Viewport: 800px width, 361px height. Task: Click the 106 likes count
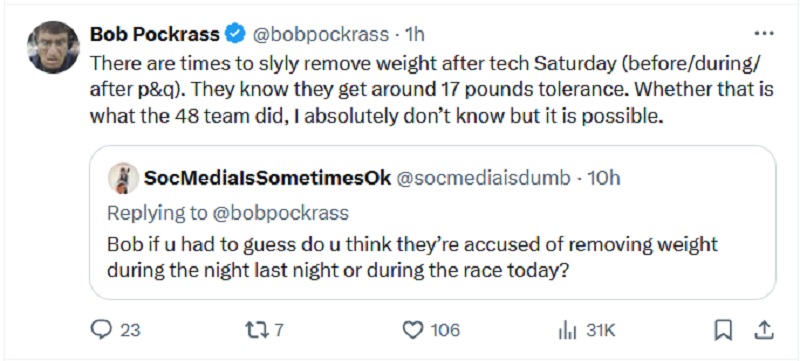[x=445, y=331]
